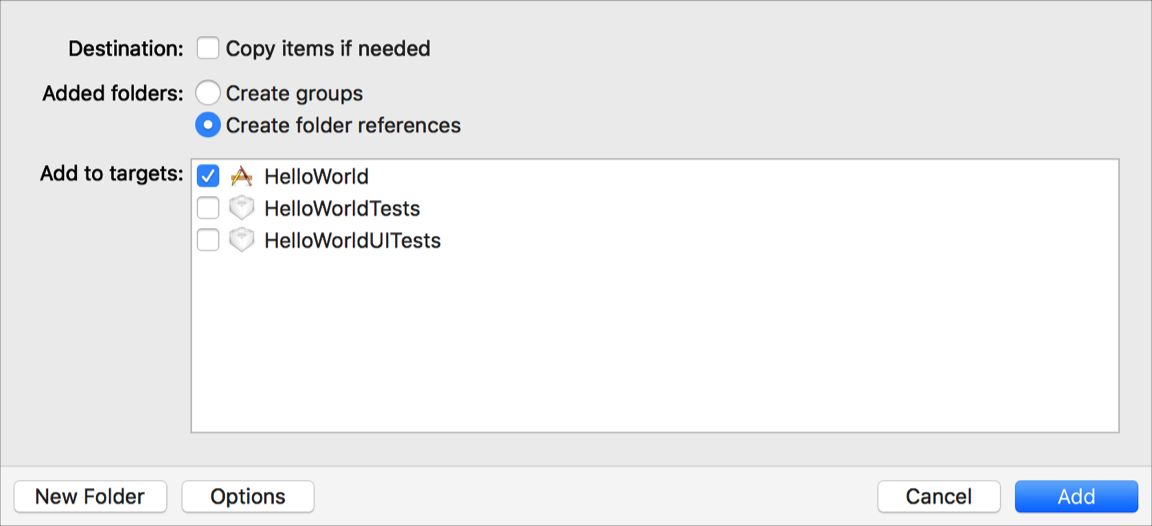Click the HelloWorld app target icon
This screenshot has height=526, width=1152.
pos(241,177)
